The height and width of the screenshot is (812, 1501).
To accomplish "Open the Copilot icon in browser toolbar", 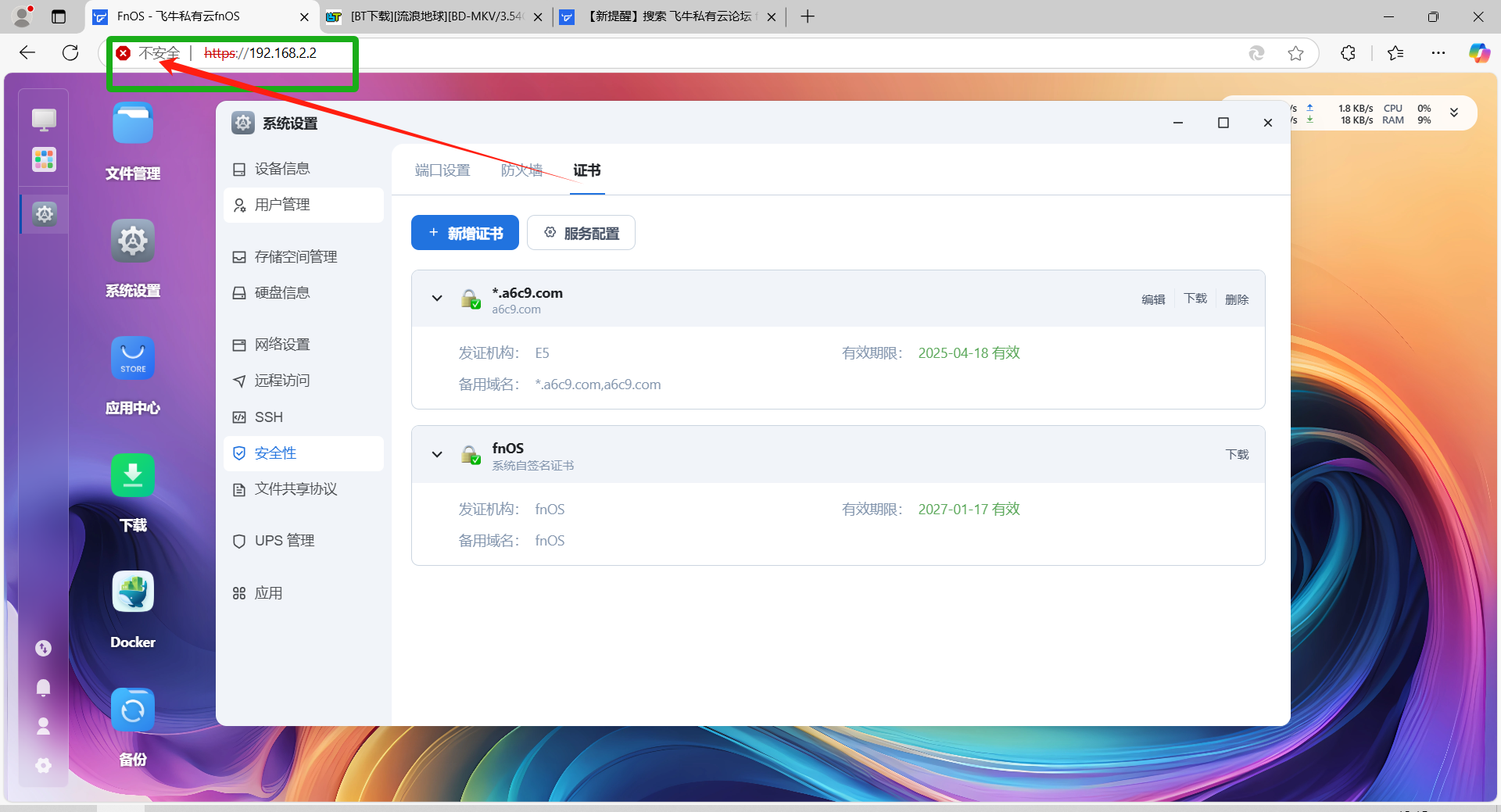I will pyautogui.click(x=1479, y=53).
